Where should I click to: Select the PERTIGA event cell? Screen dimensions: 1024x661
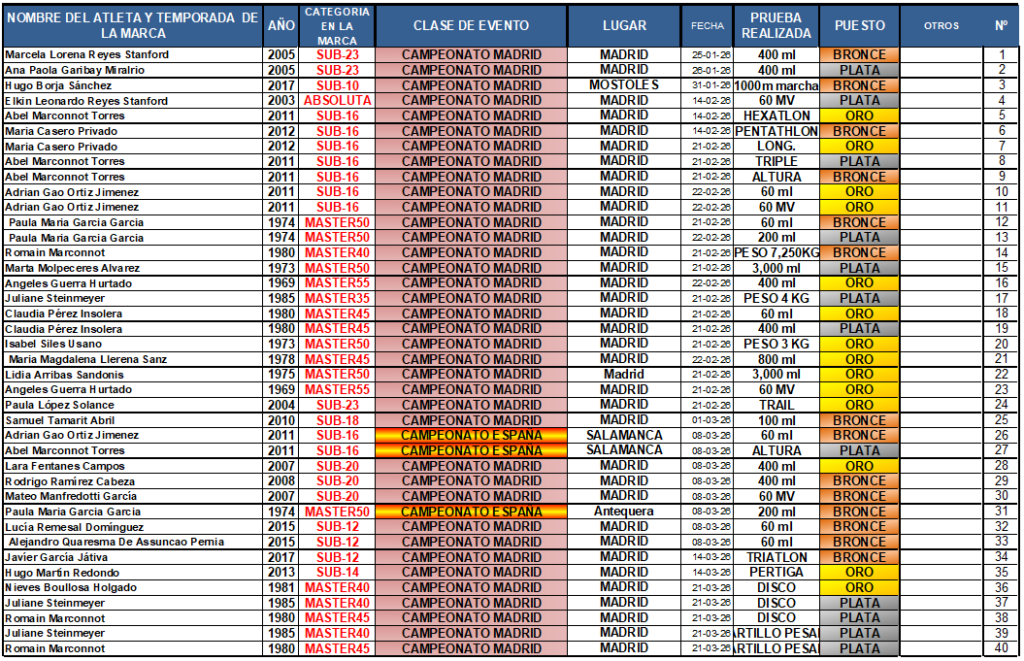pos(775,572)
